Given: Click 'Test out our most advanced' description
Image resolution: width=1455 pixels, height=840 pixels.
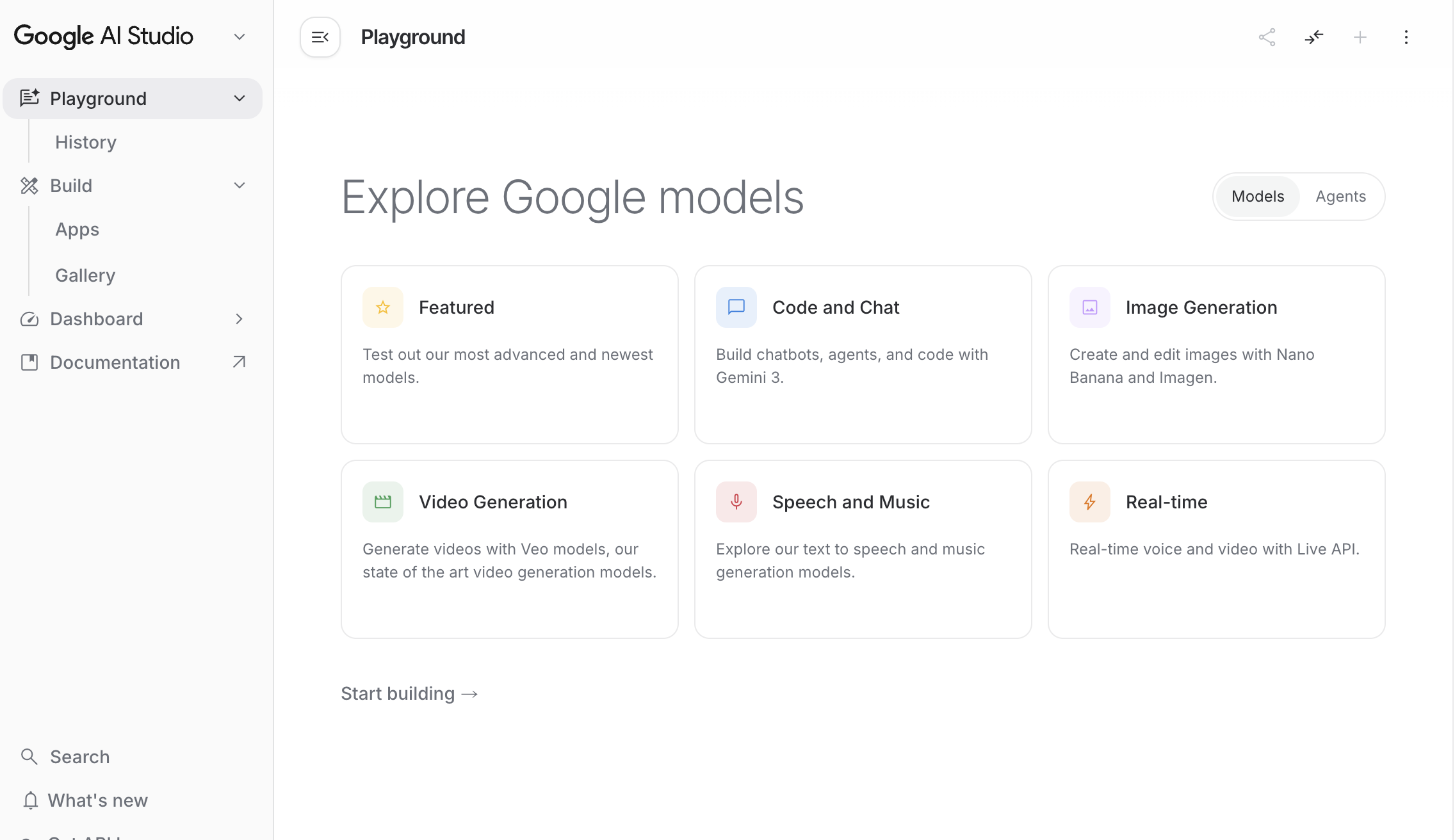Looking at the screenshot, I should [x=508, y=366].
